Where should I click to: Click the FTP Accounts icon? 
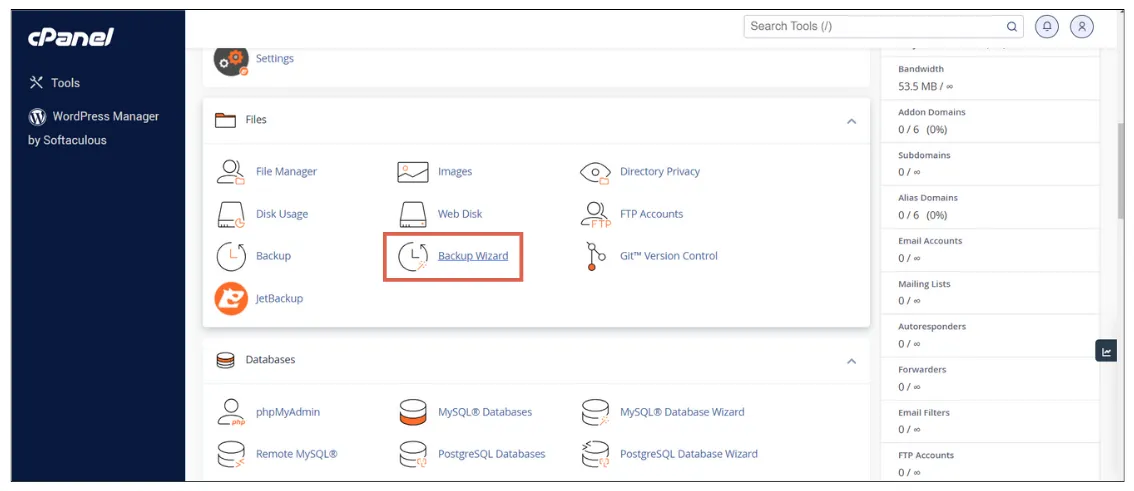point(596,214)
